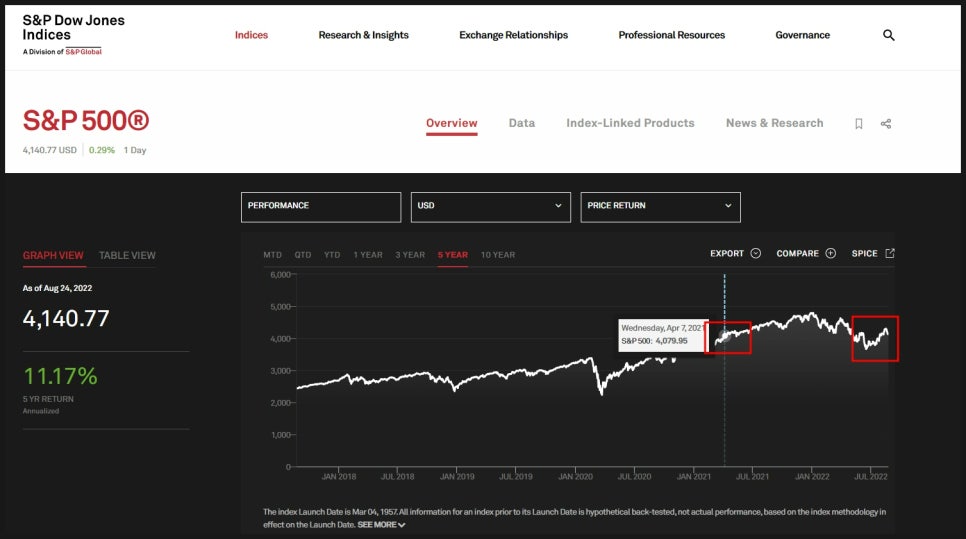The width and height of the screenshot is (966, 539).
Task: Click the chart data point marker at Apr 7
Action: coord(725,336)
